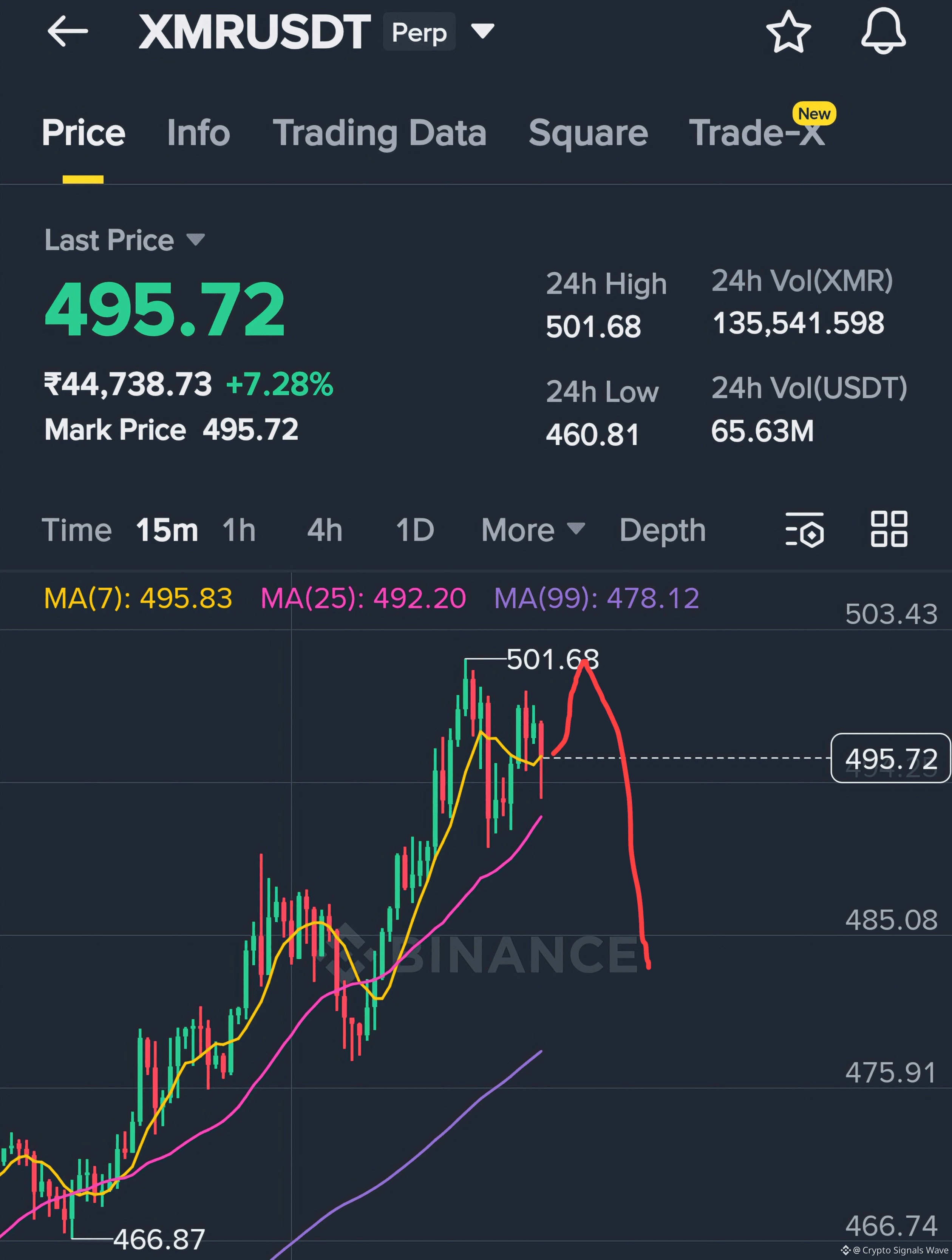Tap the New badge on Trade-X
The width and height of the screenshot is (952, 1260).
pyautogui.click(x=814, y=114)
